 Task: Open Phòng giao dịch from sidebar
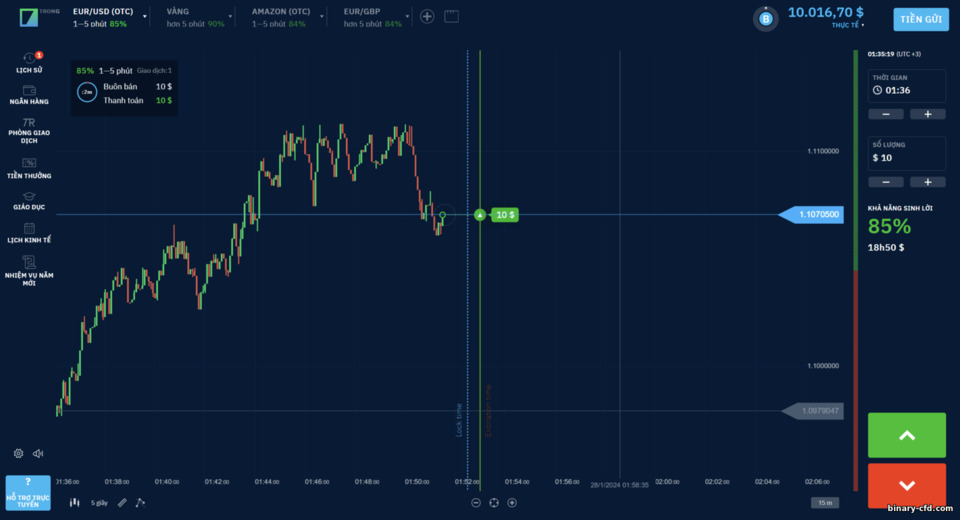click(x=29, y=130)
